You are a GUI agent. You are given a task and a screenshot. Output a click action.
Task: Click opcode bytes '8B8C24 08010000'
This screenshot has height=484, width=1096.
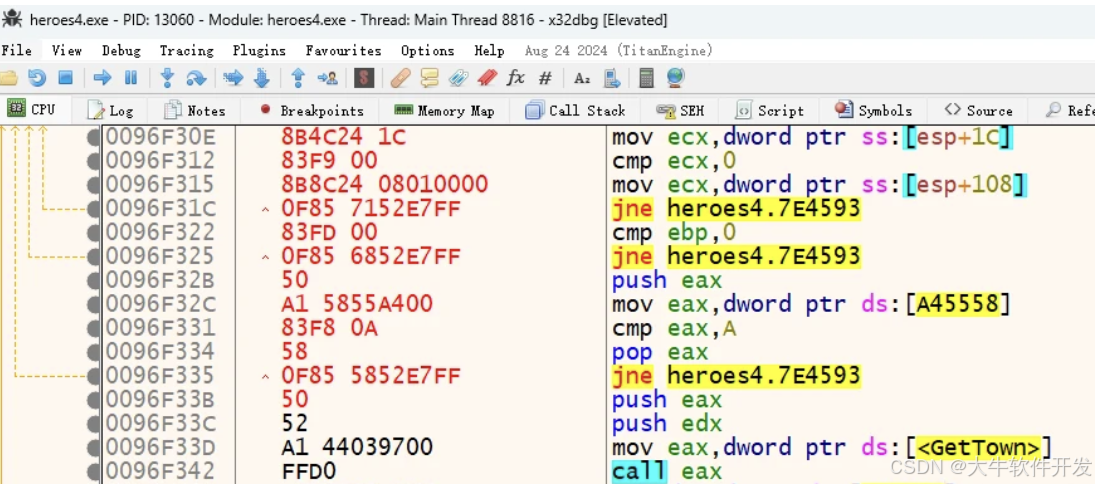coord(384,185)
